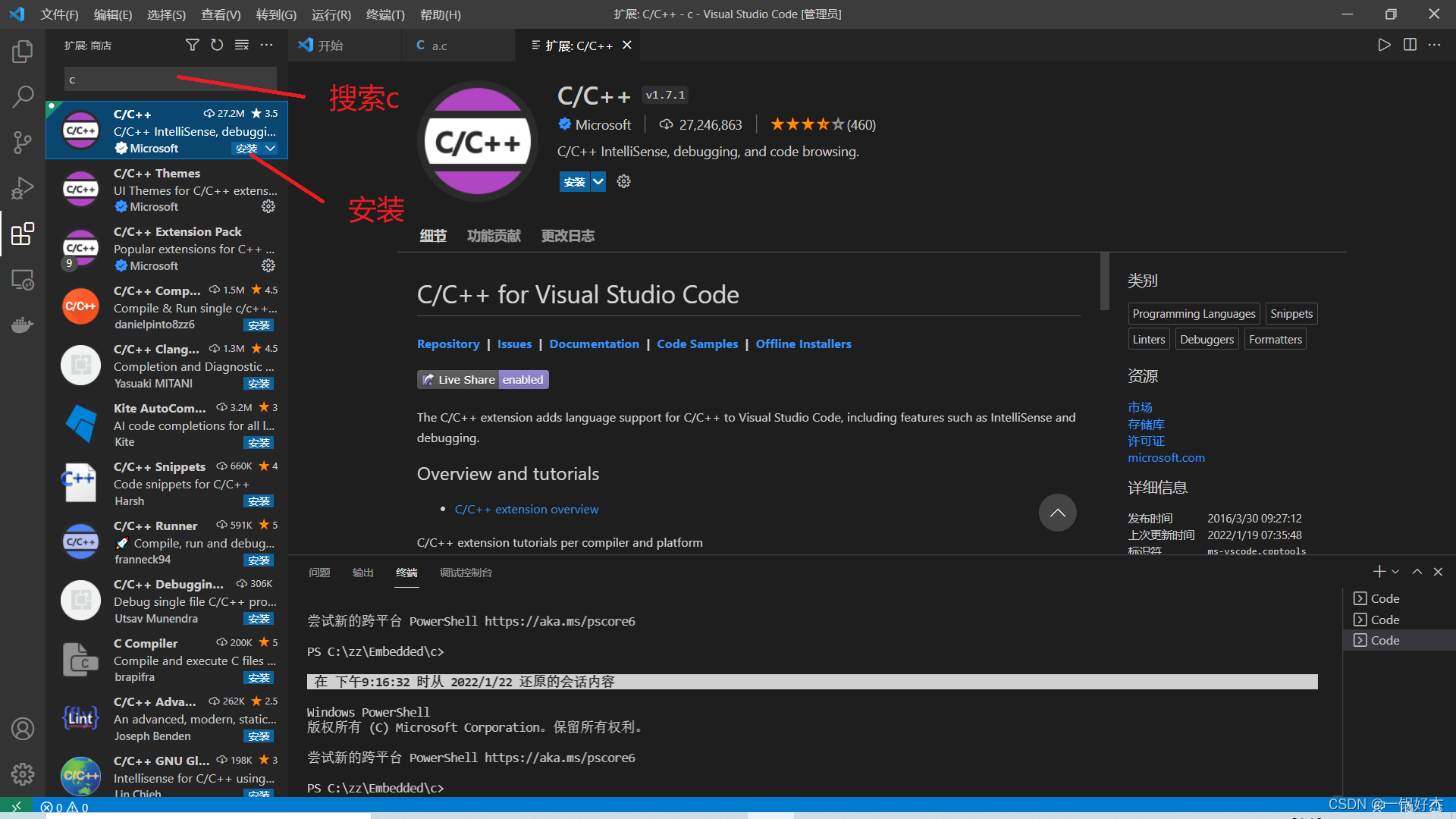Open the 运行(R) menu
The width and height of the screenshot is (1456, 819).
(x=331, y=14)
